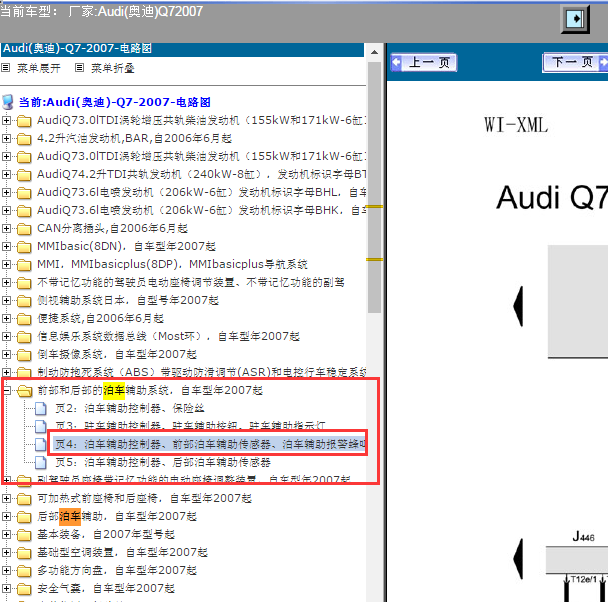Expand CAN分离插头 folder node

click(6, 228)
